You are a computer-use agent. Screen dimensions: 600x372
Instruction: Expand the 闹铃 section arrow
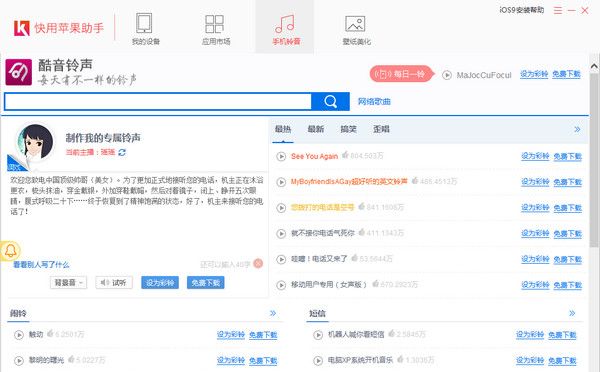(x=273, y=313)
